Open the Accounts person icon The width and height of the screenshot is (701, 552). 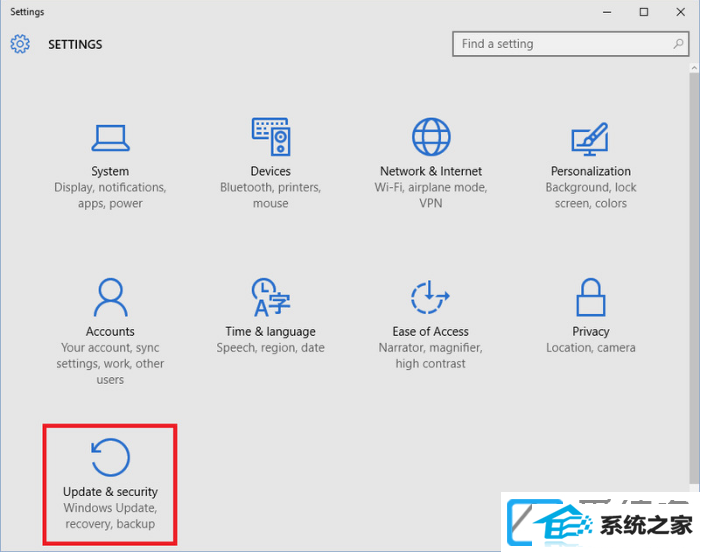coord(110,297)
